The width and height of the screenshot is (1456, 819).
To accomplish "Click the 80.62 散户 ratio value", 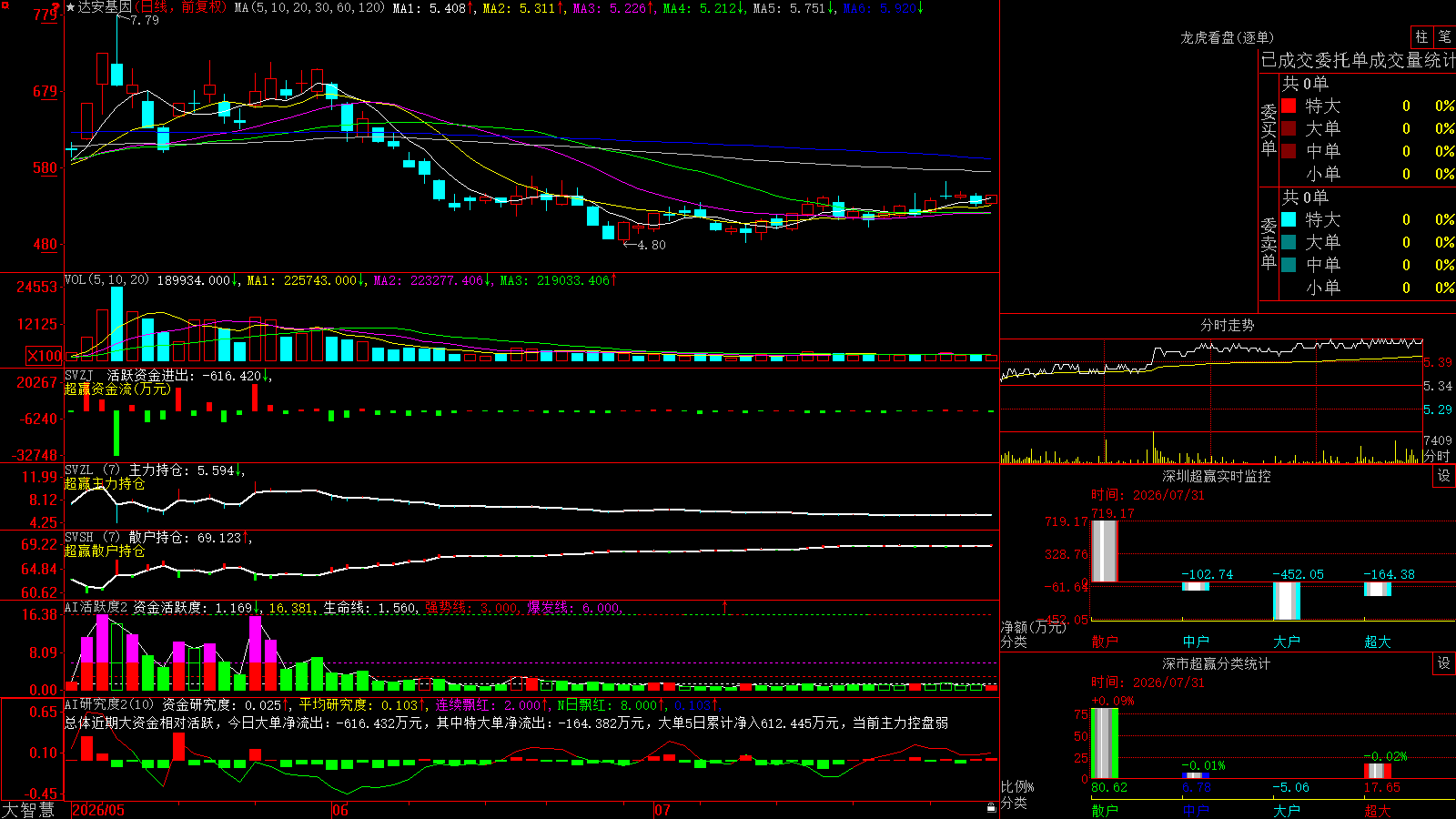I will click(1108, 787).
